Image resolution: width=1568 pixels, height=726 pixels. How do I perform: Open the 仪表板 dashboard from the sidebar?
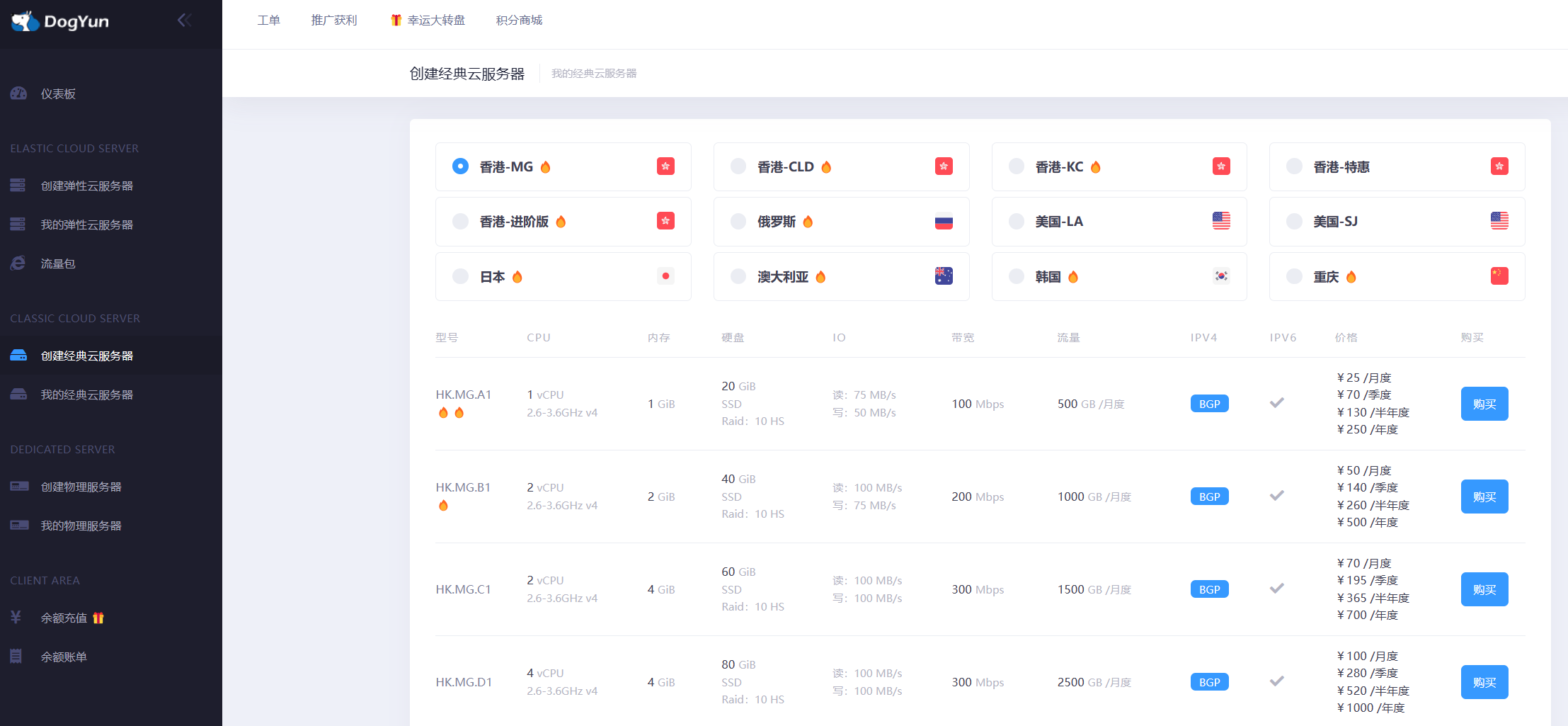click(x=58, y=93)
